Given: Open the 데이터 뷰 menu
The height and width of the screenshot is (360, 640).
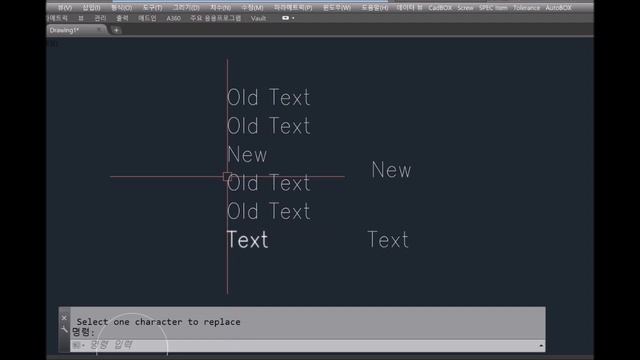Looking at the screenshot, I should [409, 8].
